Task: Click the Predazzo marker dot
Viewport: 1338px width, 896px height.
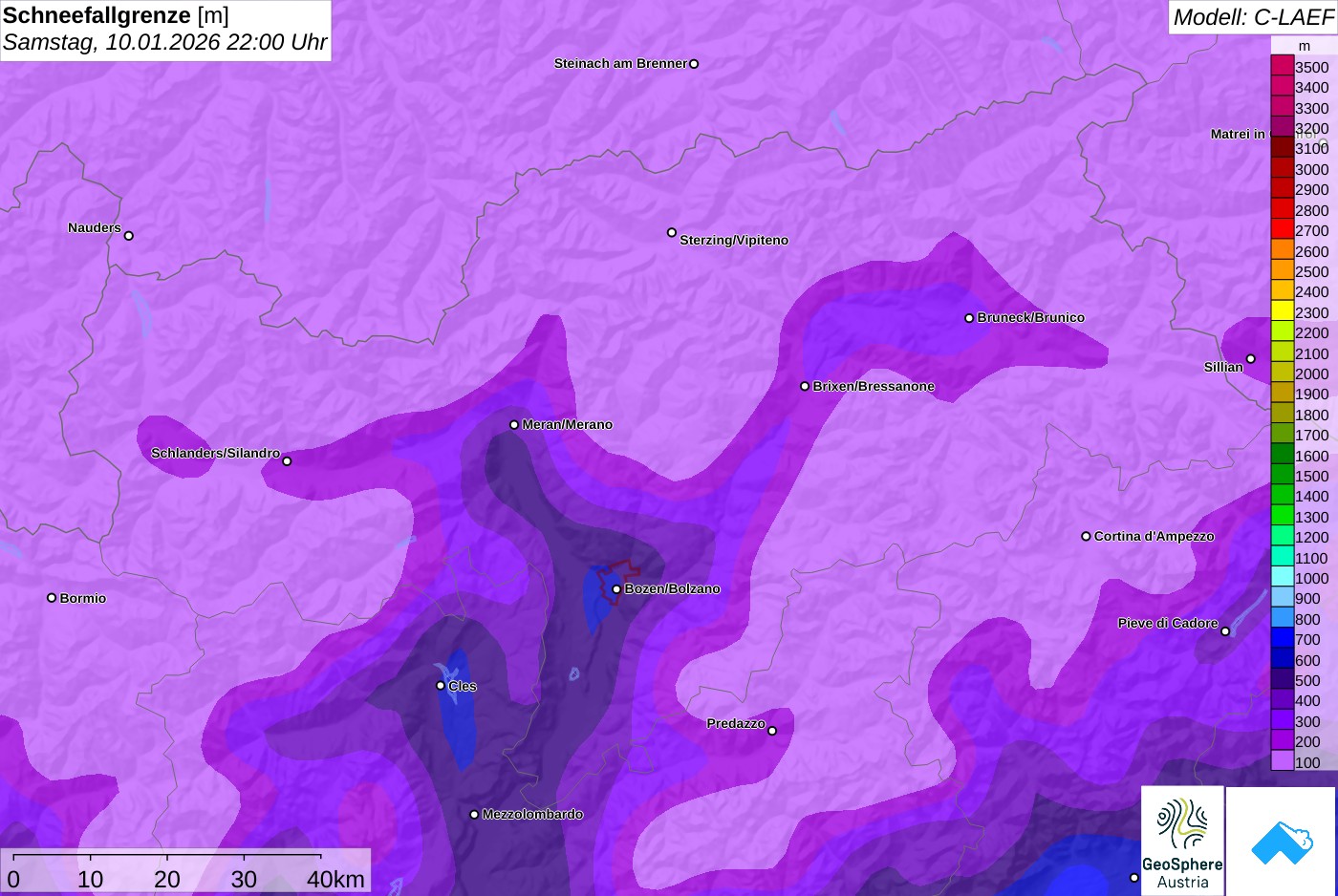Action: pyautogui.click(x=772, y=732)
